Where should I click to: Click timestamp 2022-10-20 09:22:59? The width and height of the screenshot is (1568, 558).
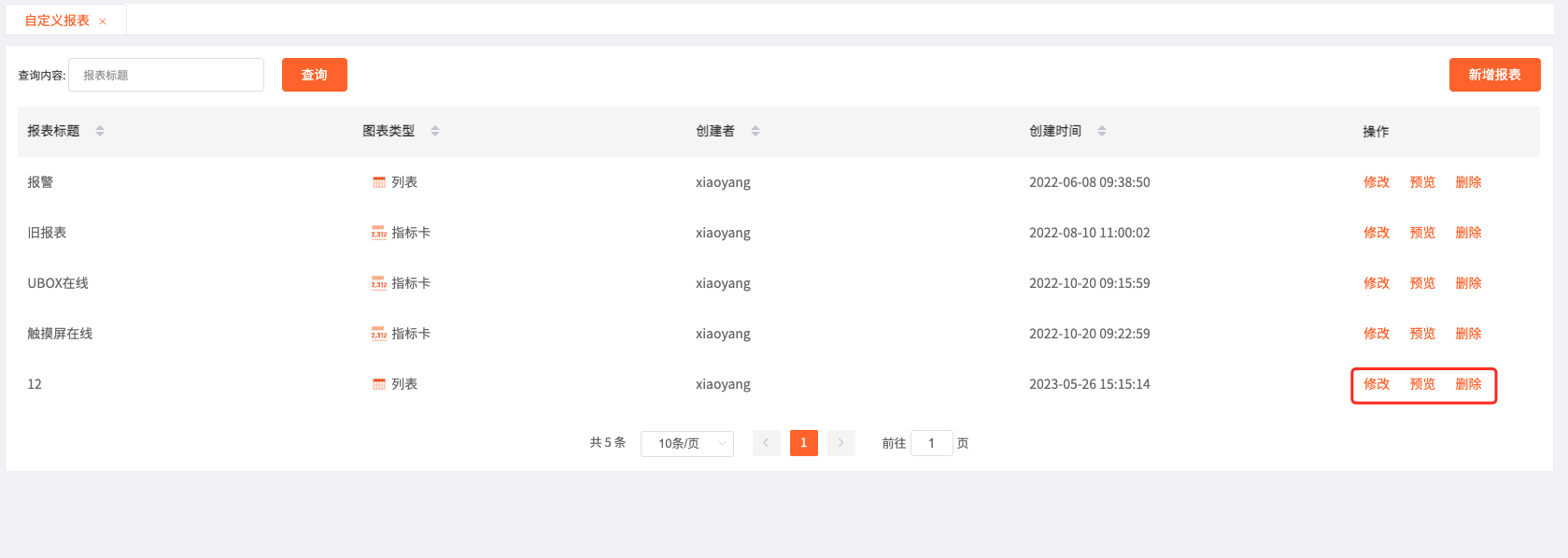coord(1090,334)
